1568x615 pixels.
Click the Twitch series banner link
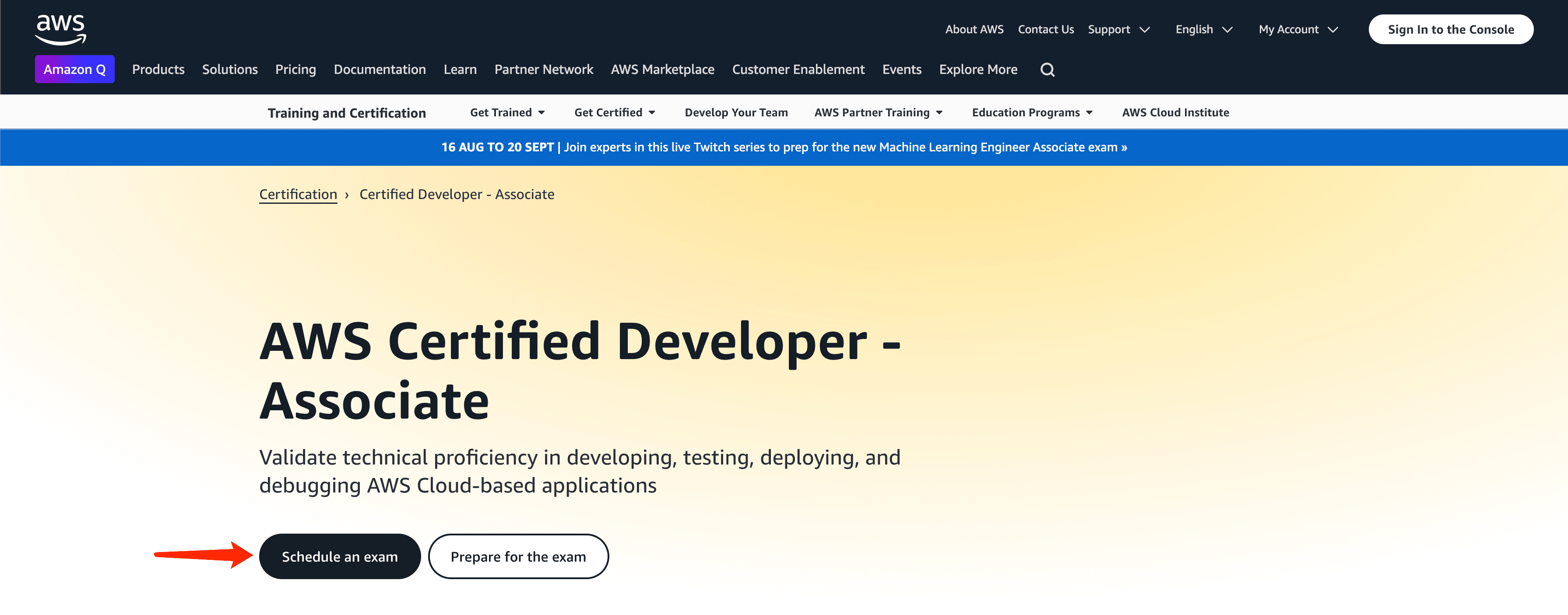(784, 147)
